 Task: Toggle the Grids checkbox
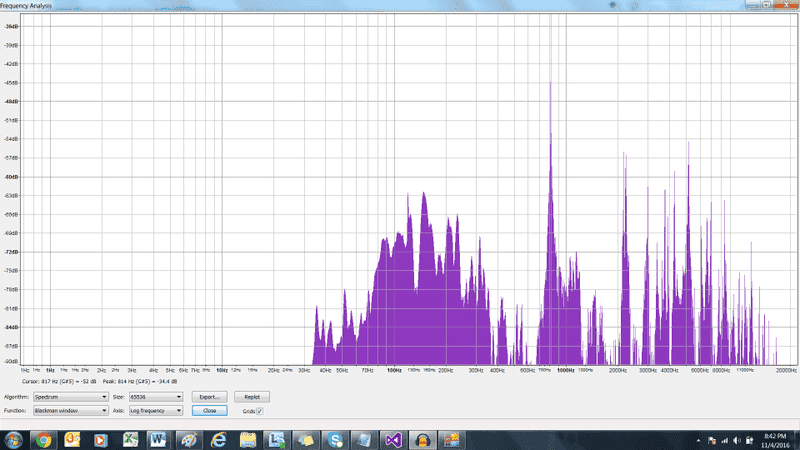click(x=260, y=410)
